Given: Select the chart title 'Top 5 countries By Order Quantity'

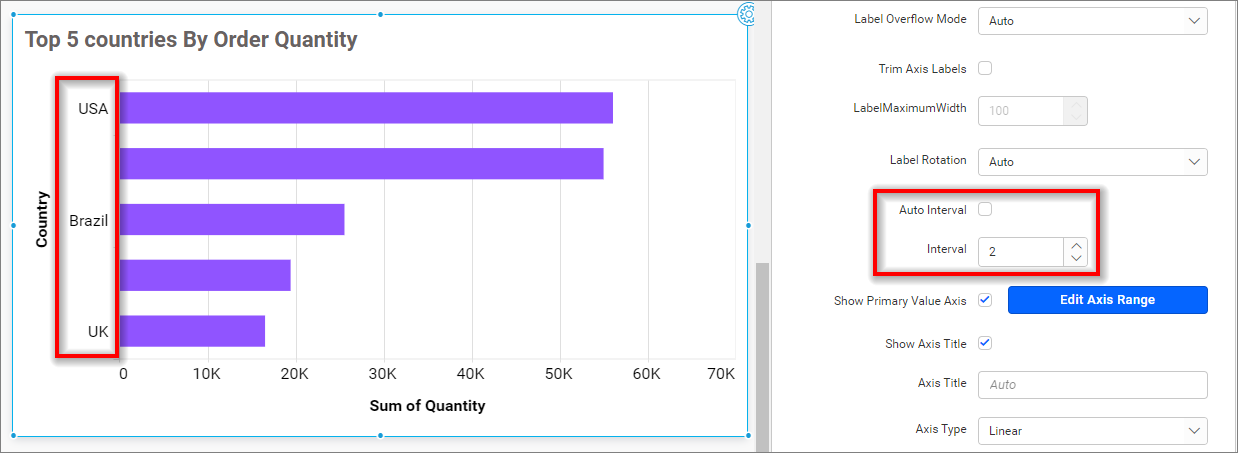Looking at the screenshot, I should tap(191, 40).
